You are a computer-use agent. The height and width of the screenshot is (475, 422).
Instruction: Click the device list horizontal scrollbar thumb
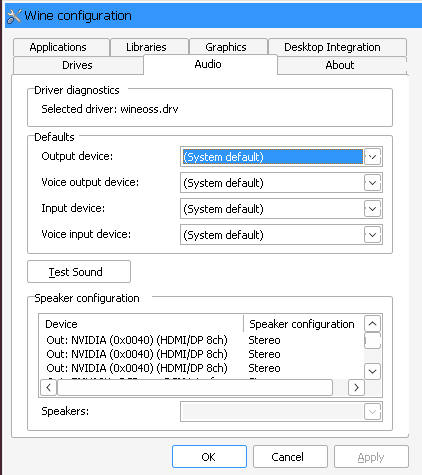195,387
